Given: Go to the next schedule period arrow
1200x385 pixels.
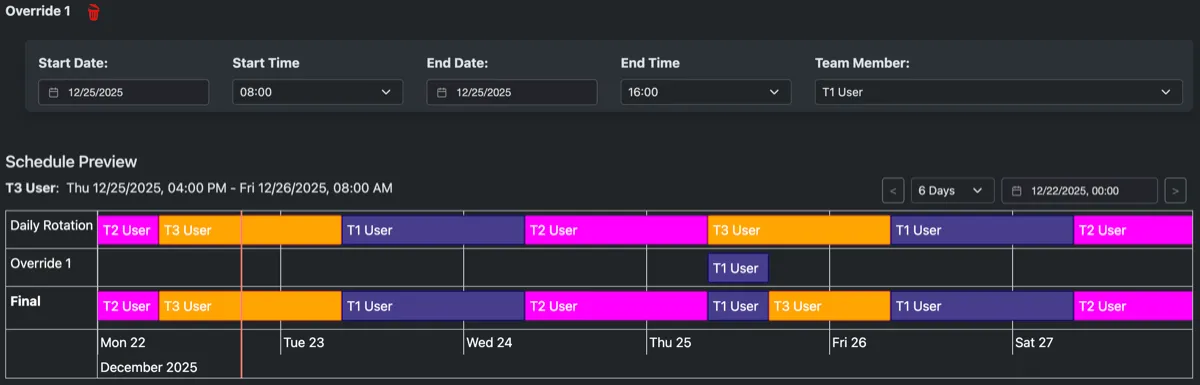Looking at the screenshot, I should (x=1176, y=190).
